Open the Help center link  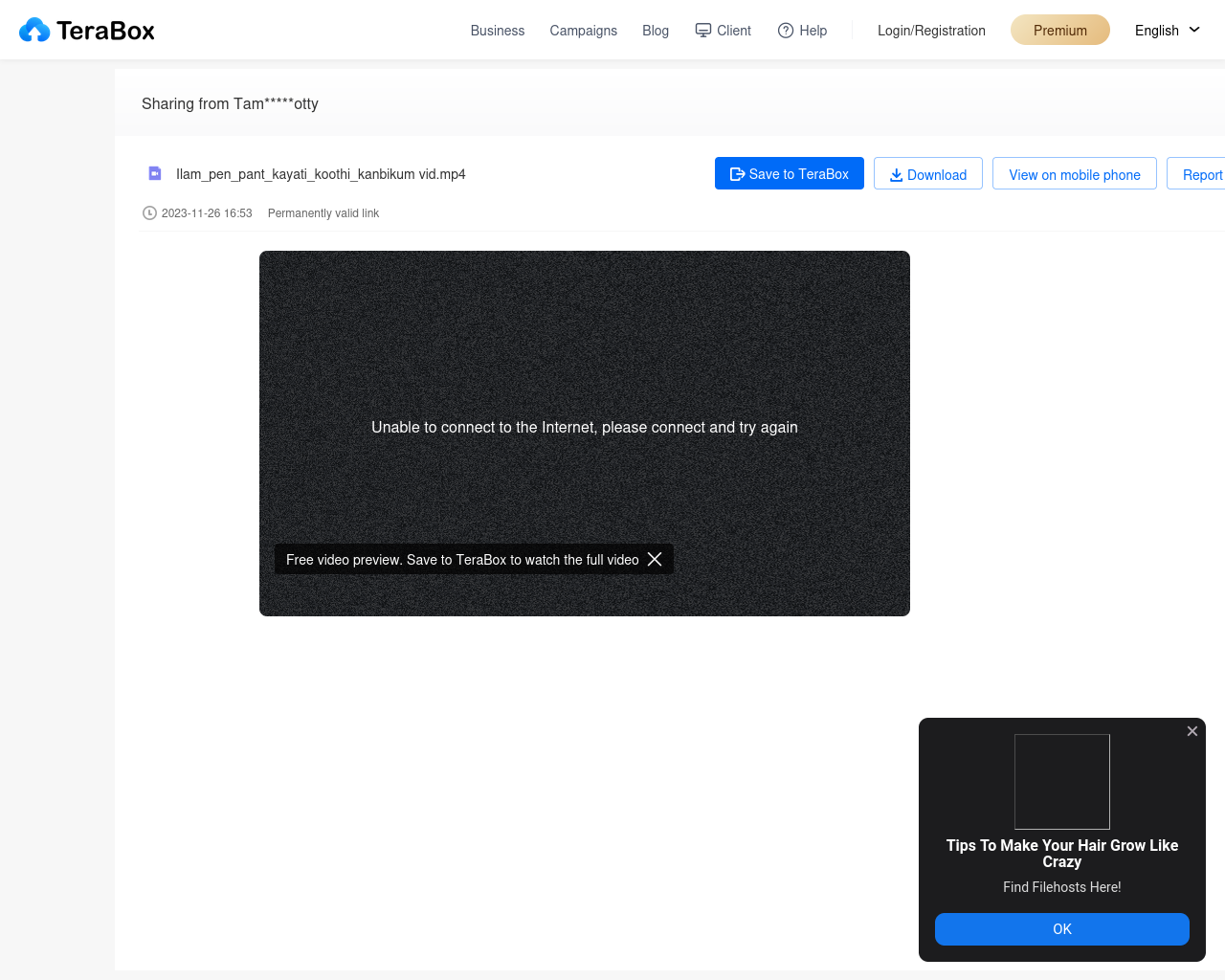click(x=803, y=31)
